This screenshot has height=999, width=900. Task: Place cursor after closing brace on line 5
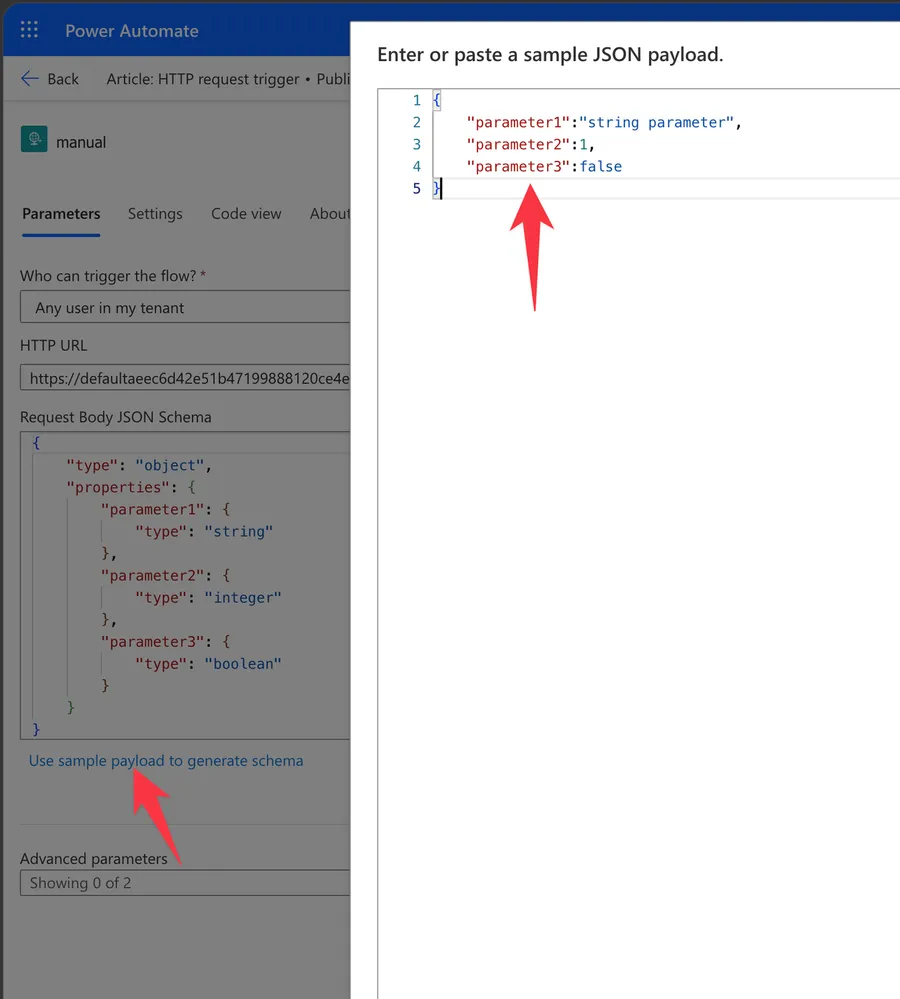click(x=442, y=188)
